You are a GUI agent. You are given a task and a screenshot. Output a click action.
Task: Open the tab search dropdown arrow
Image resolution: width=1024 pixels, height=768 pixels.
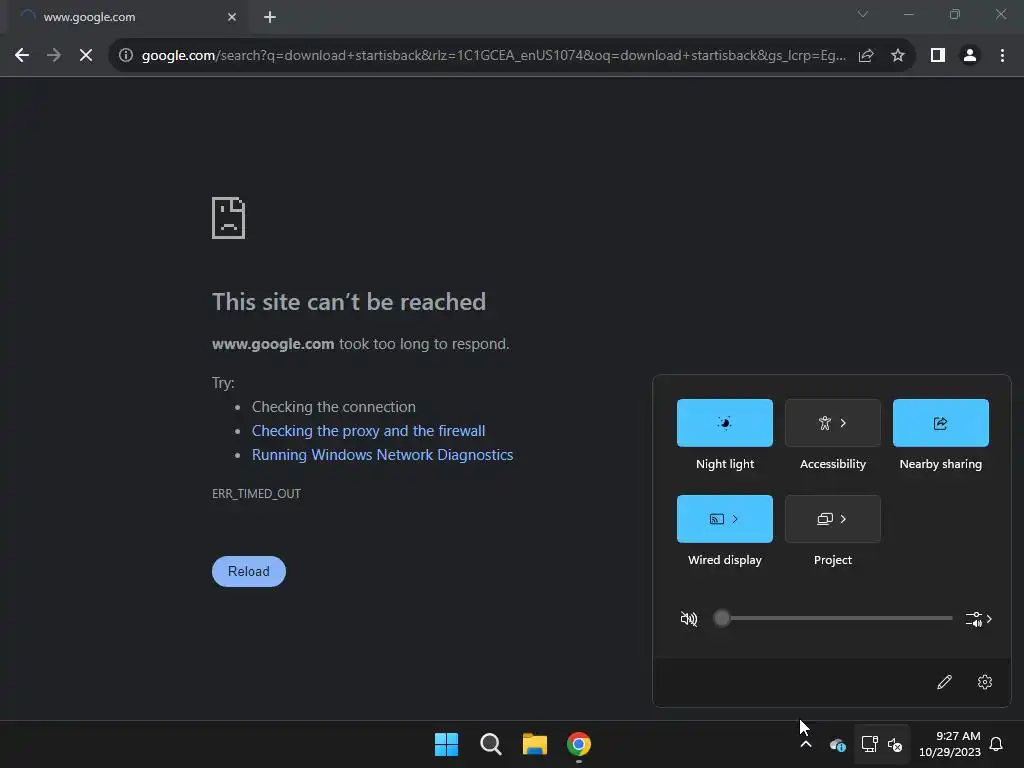pos(863,14)
